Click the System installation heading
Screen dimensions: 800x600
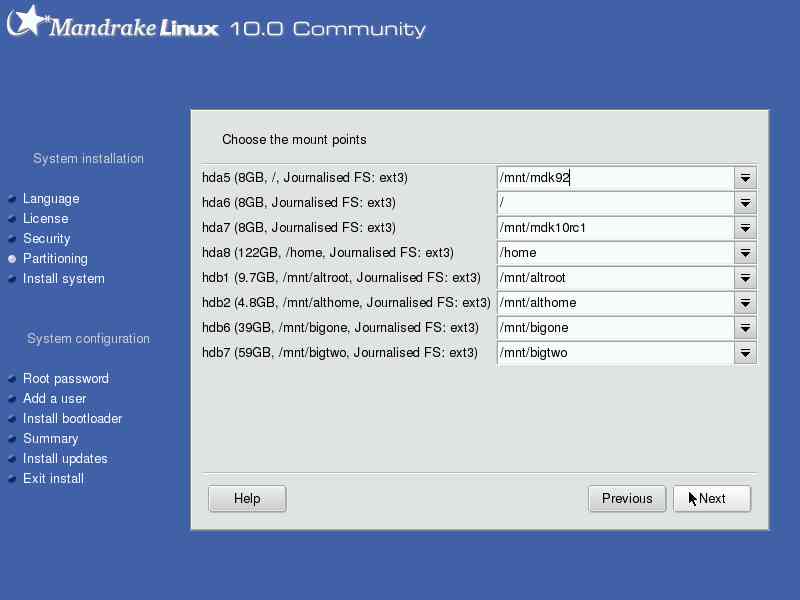tap(88, 159)
